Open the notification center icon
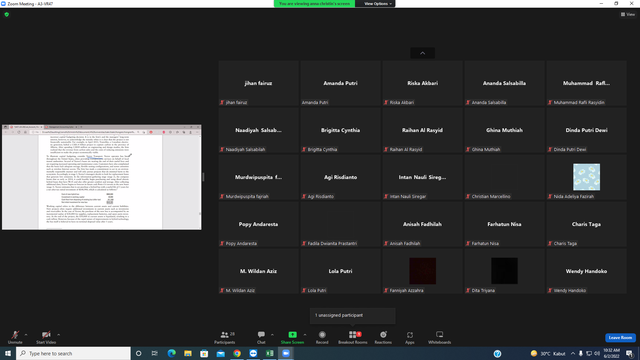640x360 pixels. pos(630,353)
